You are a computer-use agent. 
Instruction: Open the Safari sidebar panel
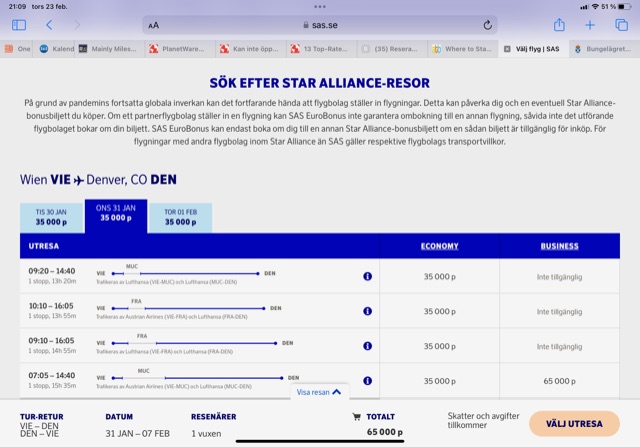19,25
